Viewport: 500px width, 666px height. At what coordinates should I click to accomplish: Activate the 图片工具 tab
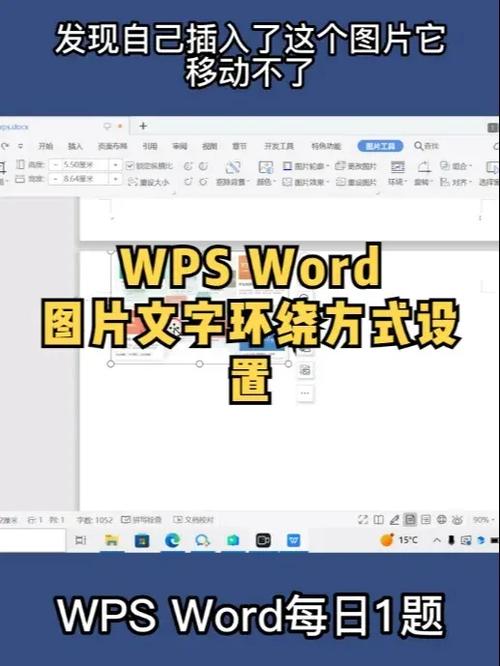(x=380, y=146)
